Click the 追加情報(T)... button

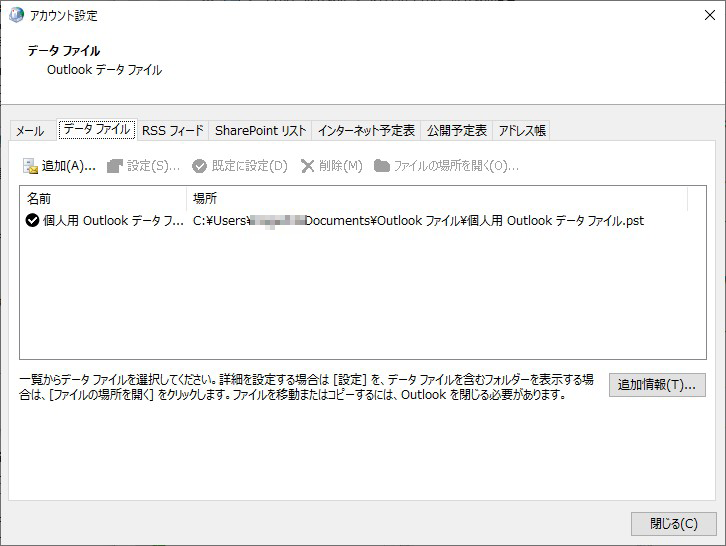click(657, 385)
